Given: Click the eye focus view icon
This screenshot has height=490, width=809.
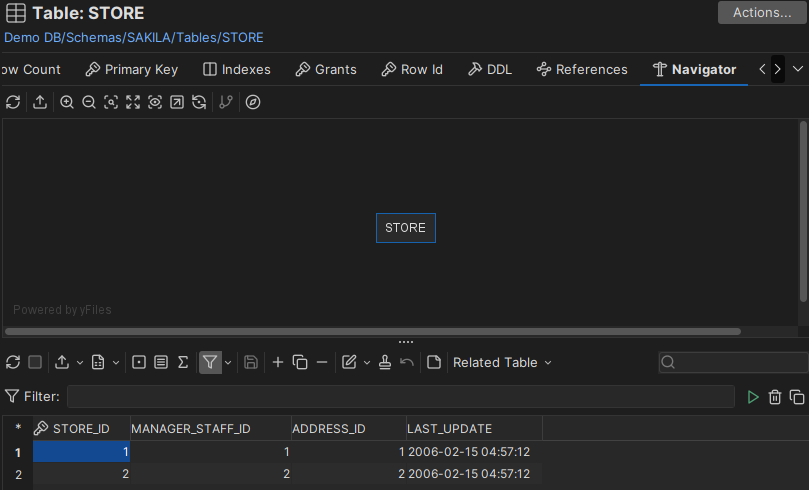Looking at the screenshot, I should (x=155, y=102).
